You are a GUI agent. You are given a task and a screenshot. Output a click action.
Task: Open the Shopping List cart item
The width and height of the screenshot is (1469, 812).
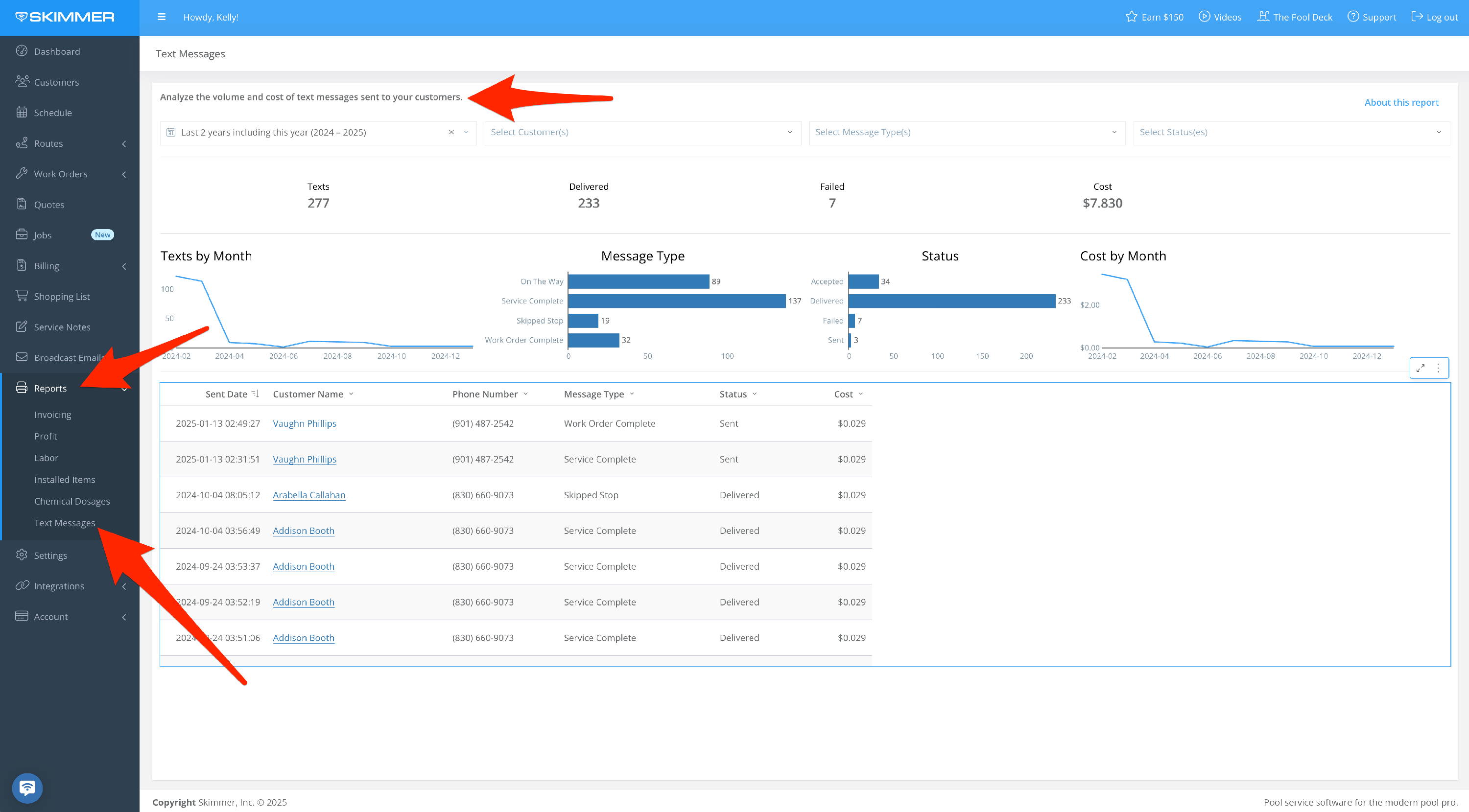click(62, 296)
